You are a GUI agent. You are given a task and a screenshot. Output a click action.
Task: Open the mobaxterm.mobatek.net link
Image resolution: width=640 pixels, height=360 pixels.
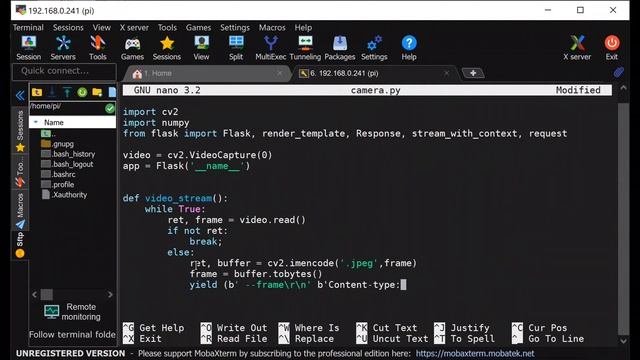tap(475, 353)
